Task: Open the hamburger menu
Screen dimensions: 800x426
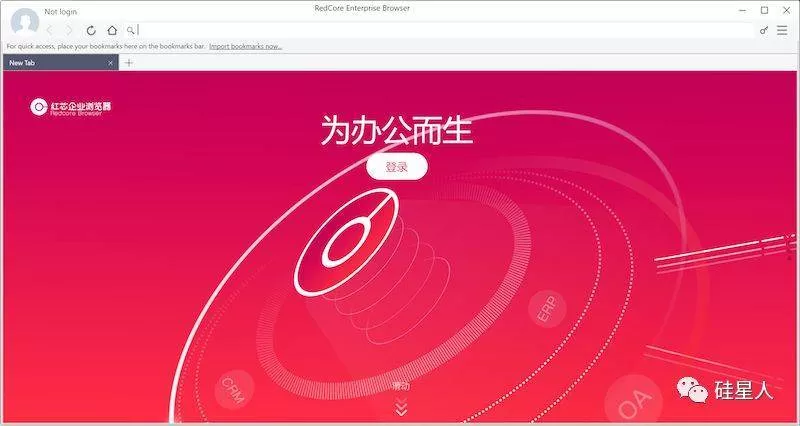Action: click(782, 31)
